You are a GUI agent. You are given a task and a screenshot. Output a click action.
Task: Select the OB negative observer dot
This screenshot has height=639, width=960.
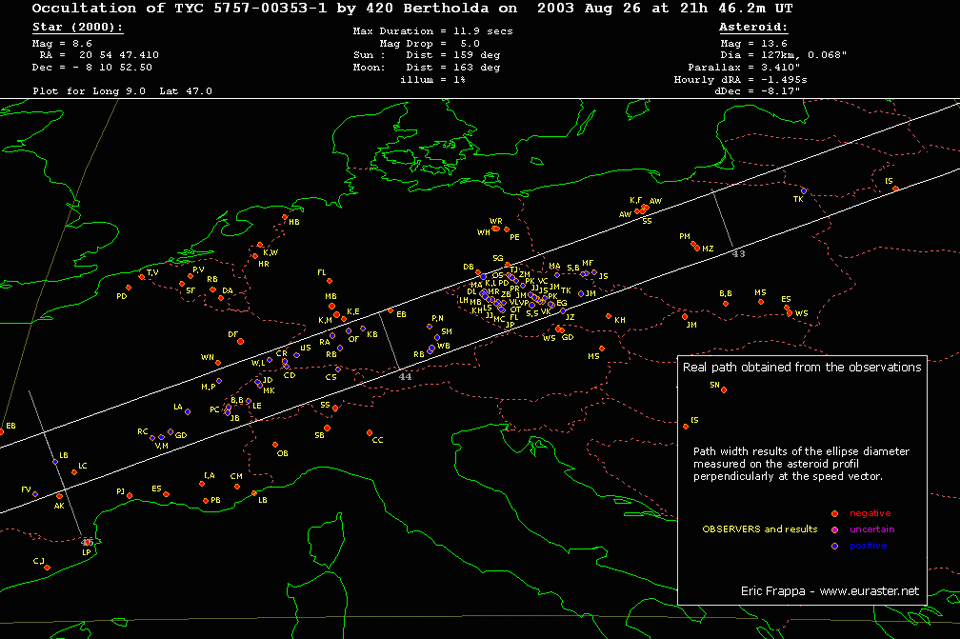tap(275, 445)
